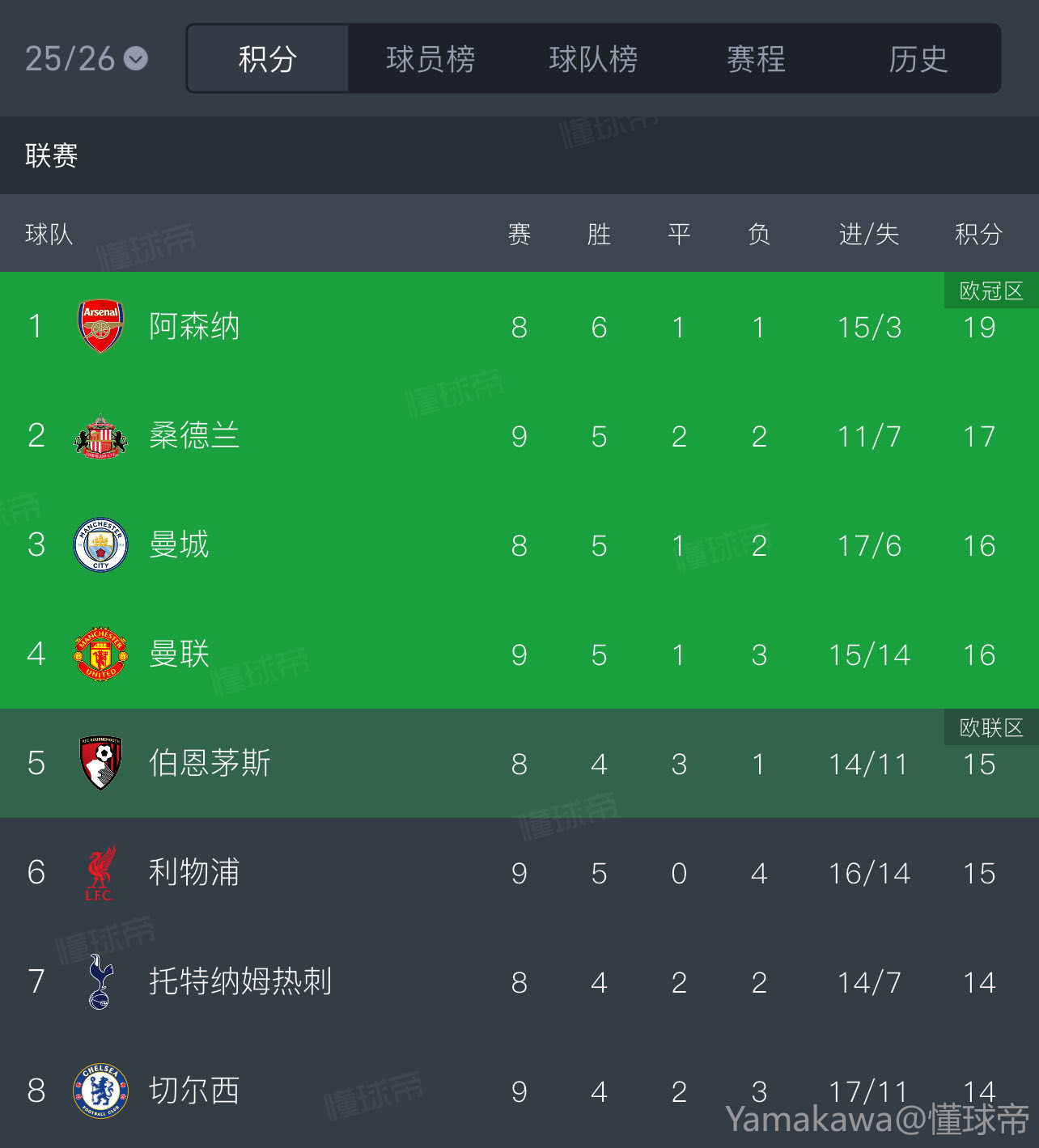Open the Liverpool LFC crest icon
This screenshot has width=1039, height=1148.
coord(100,873)
